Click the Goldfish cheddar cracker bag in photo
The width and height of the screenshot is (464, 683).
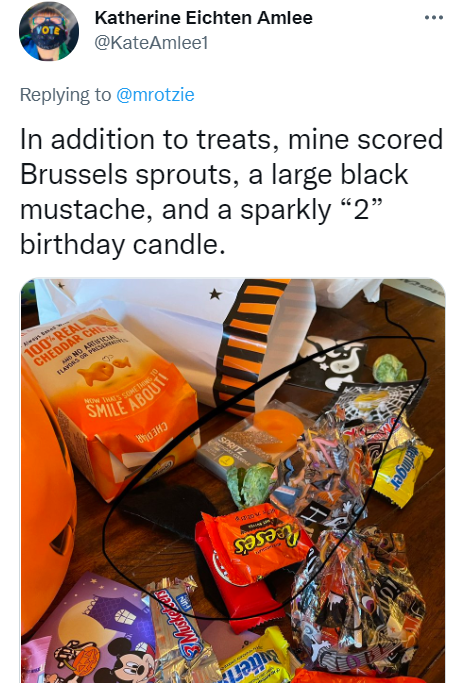[112, 401]
